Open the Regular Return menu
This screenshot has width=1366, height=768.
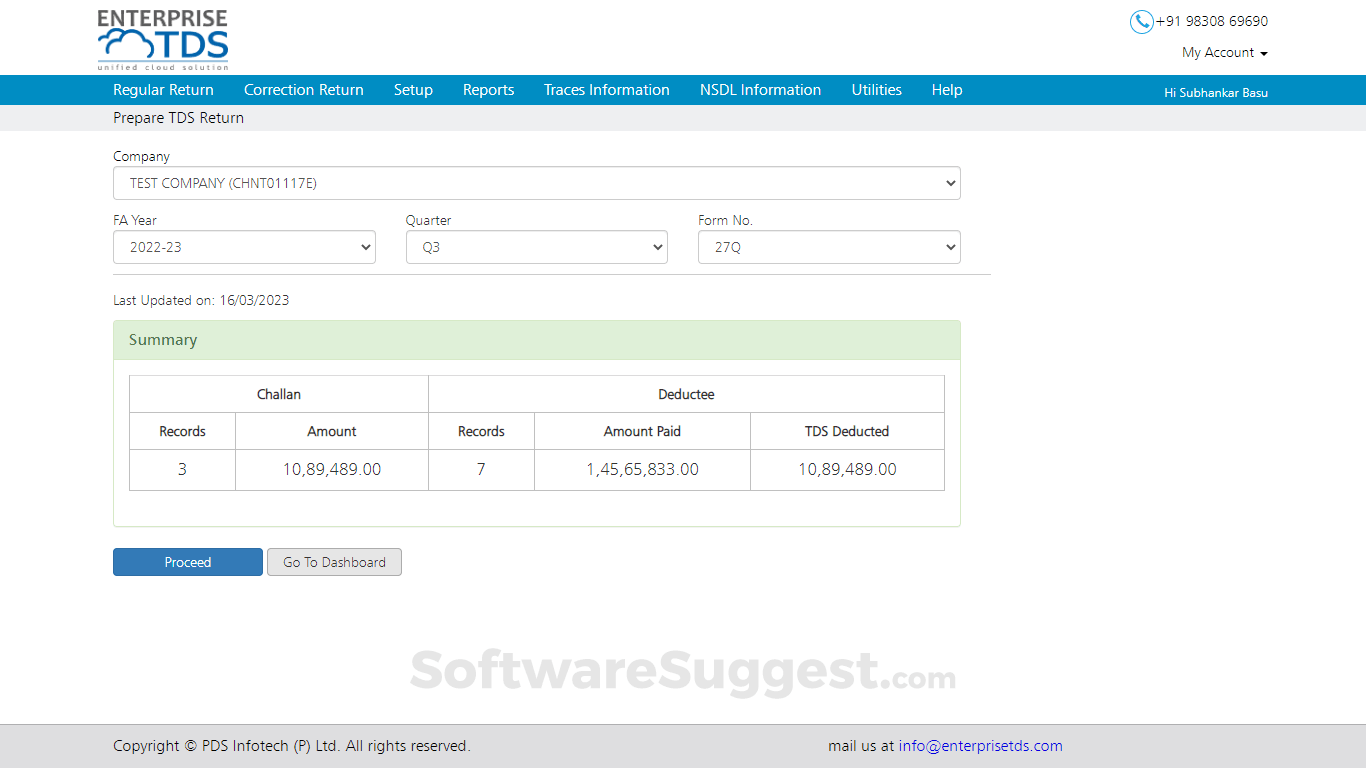pos(163,89)
